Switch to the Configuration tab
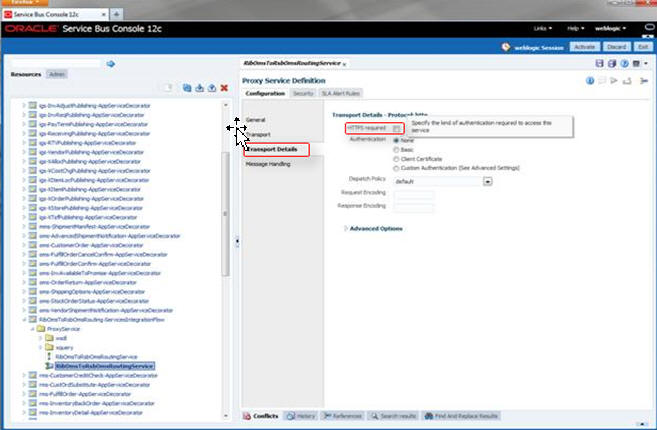The width and height of the screenshot is (657, 430). tap(265, 93)
